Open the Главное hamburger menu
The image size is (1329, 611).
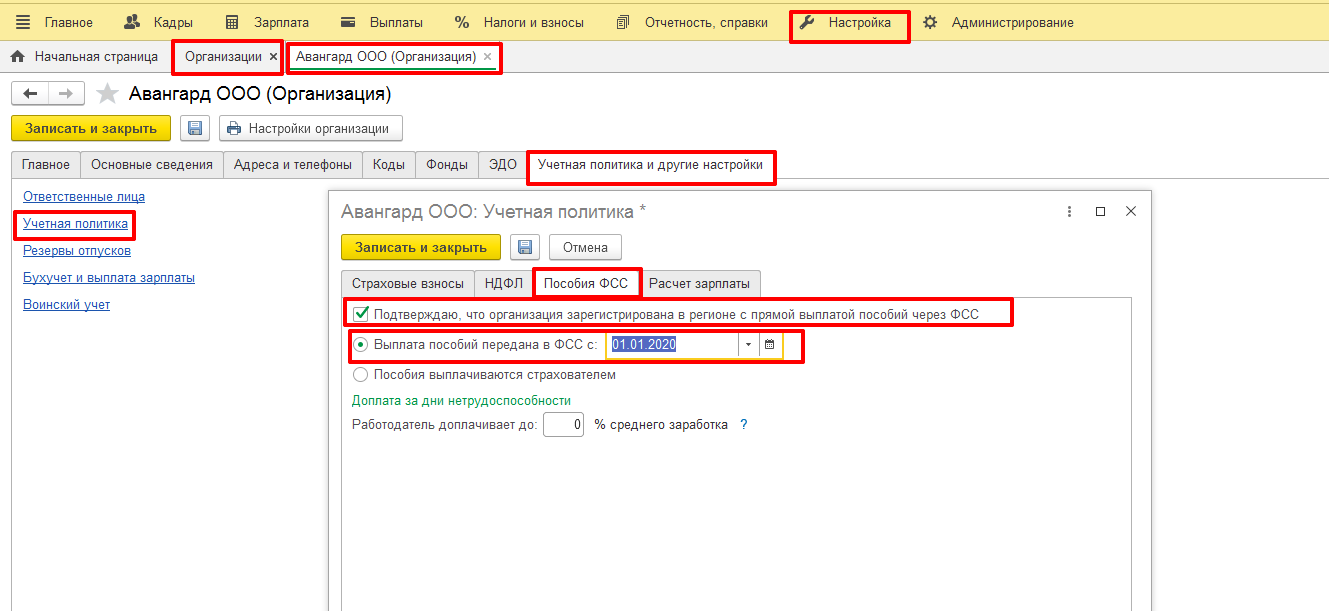tap(23, 22)
